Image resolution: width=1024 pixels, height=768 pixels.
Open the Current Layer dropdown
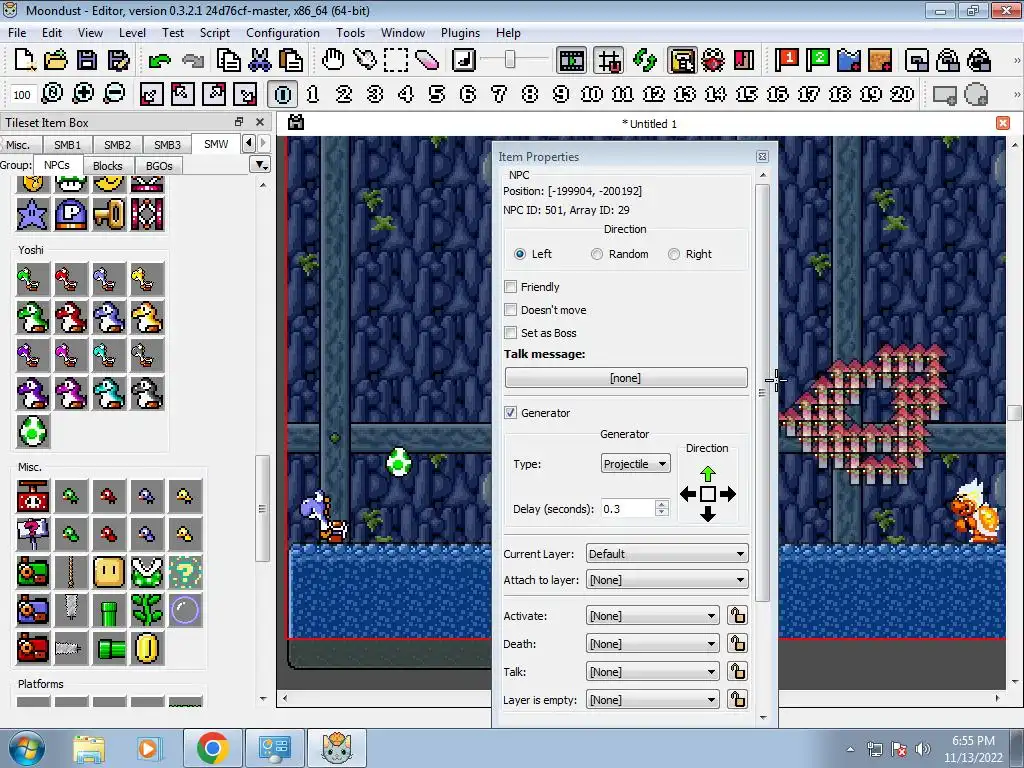667,554
